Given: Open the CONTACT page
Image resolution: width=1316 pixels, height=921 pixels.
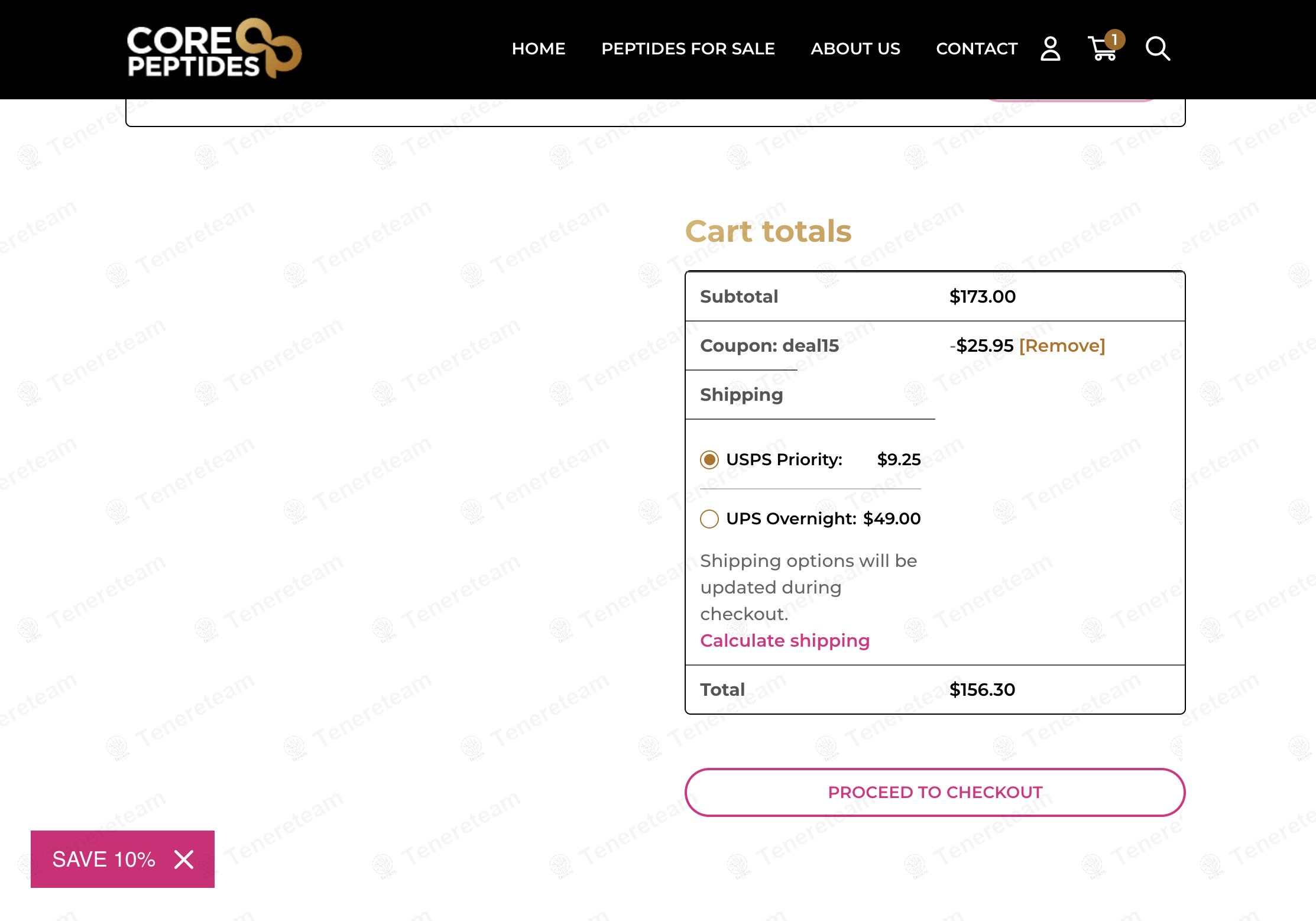Looking at the screenshot, I should [x=977, y=48].
